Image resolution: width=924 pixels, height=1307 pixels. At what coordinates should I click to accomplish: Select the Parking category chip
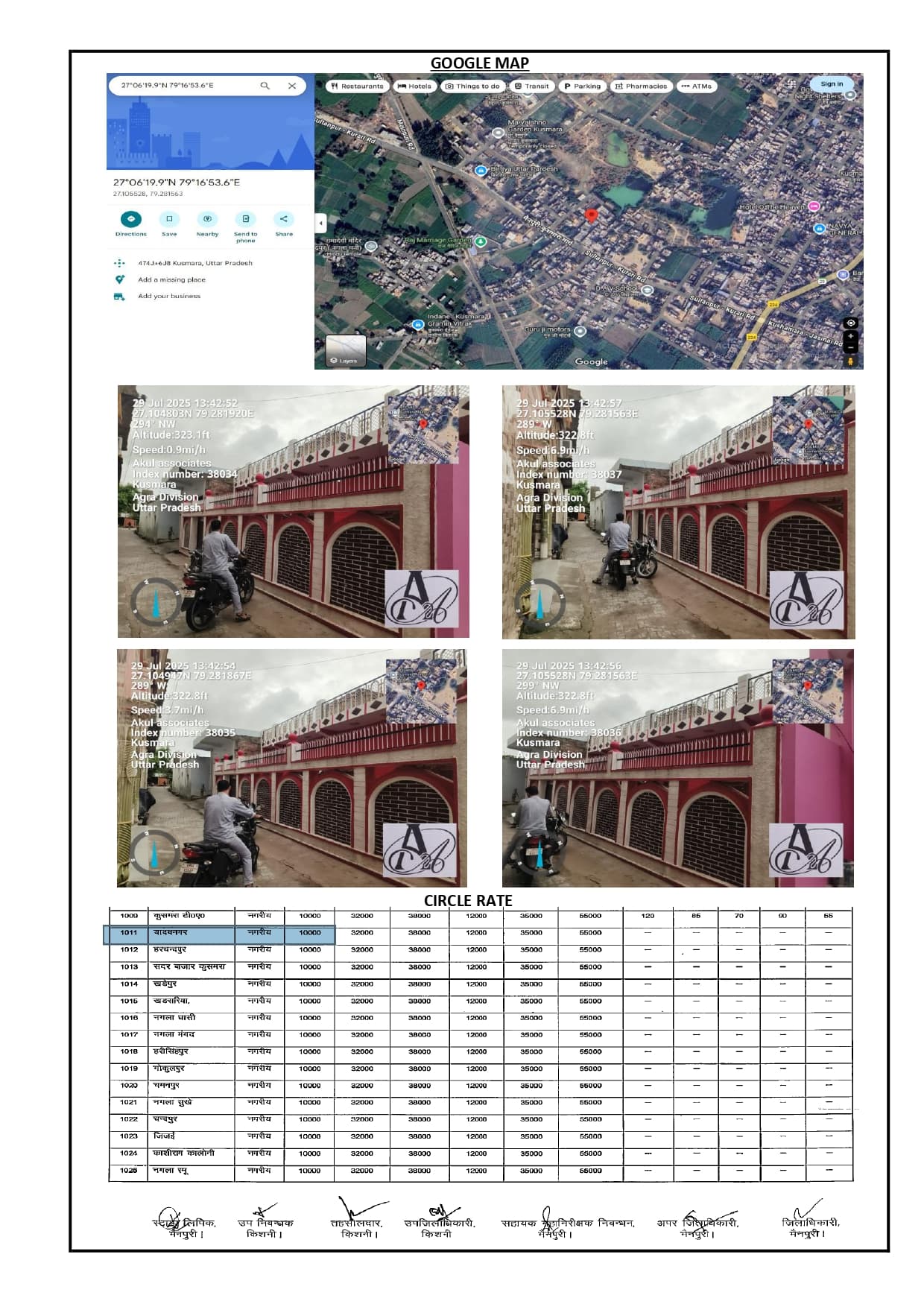582,86
